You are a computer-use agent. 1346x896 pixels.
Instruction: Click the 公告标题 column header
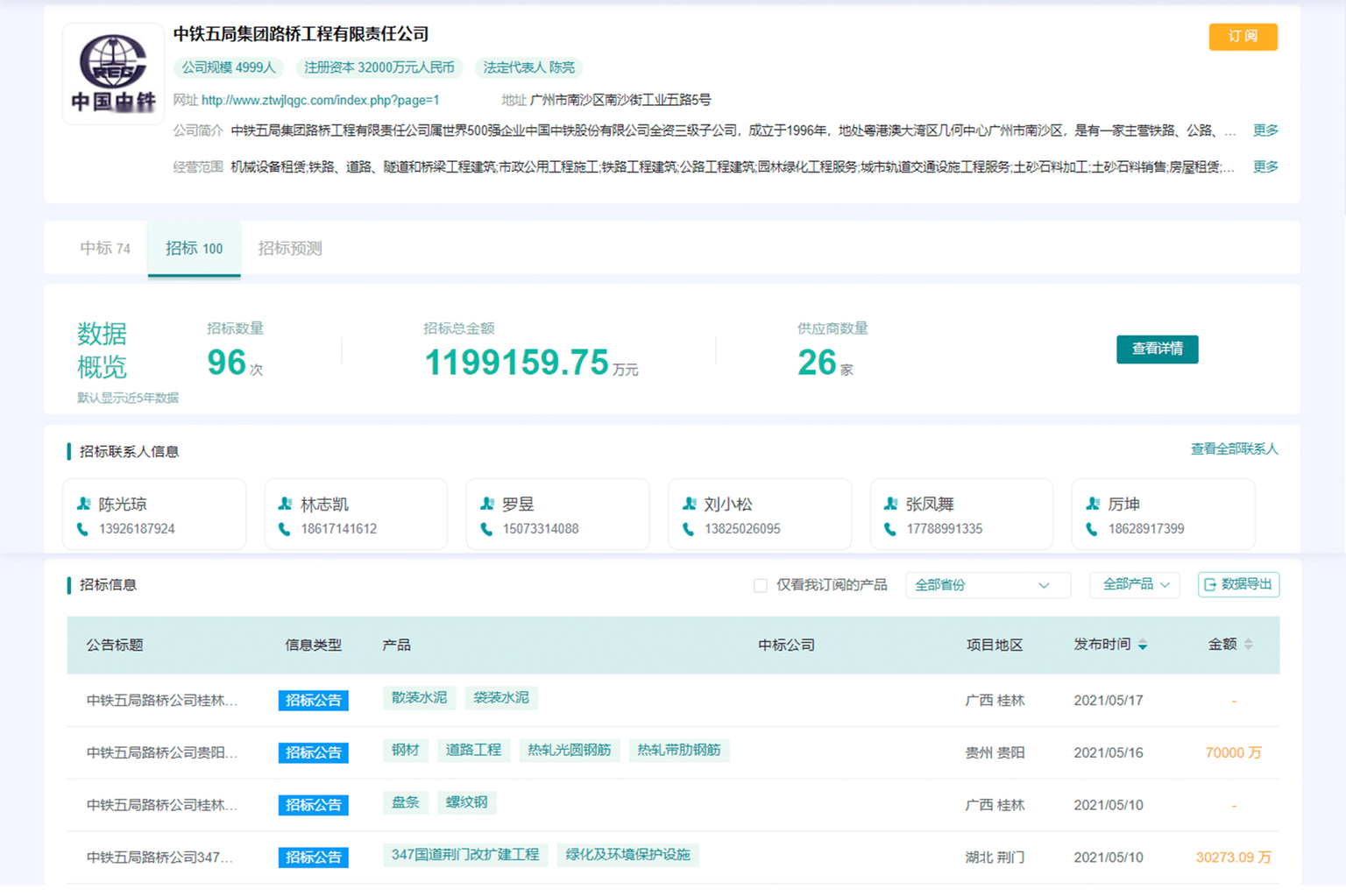[115, 646]
